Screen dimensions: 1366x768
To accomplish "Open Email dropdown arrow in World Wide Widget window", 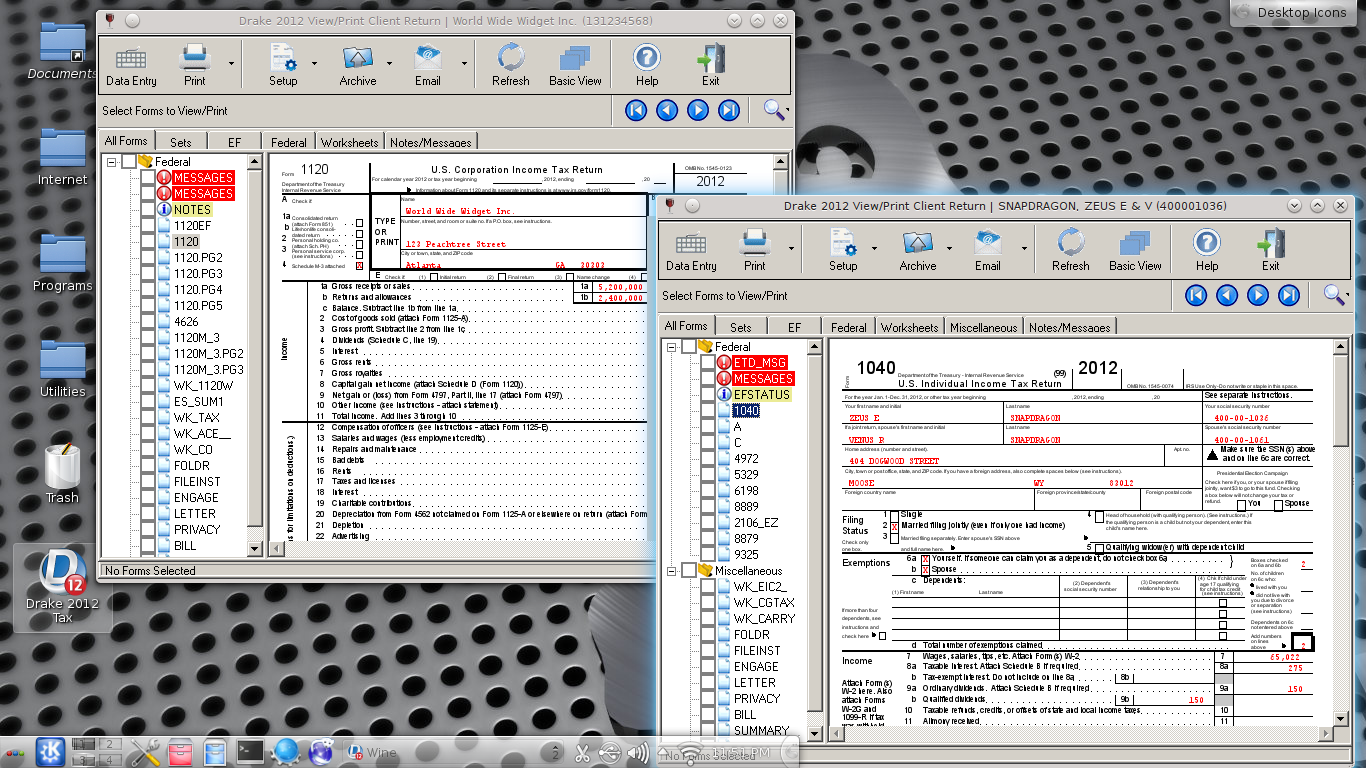I will tap(463, 64).
